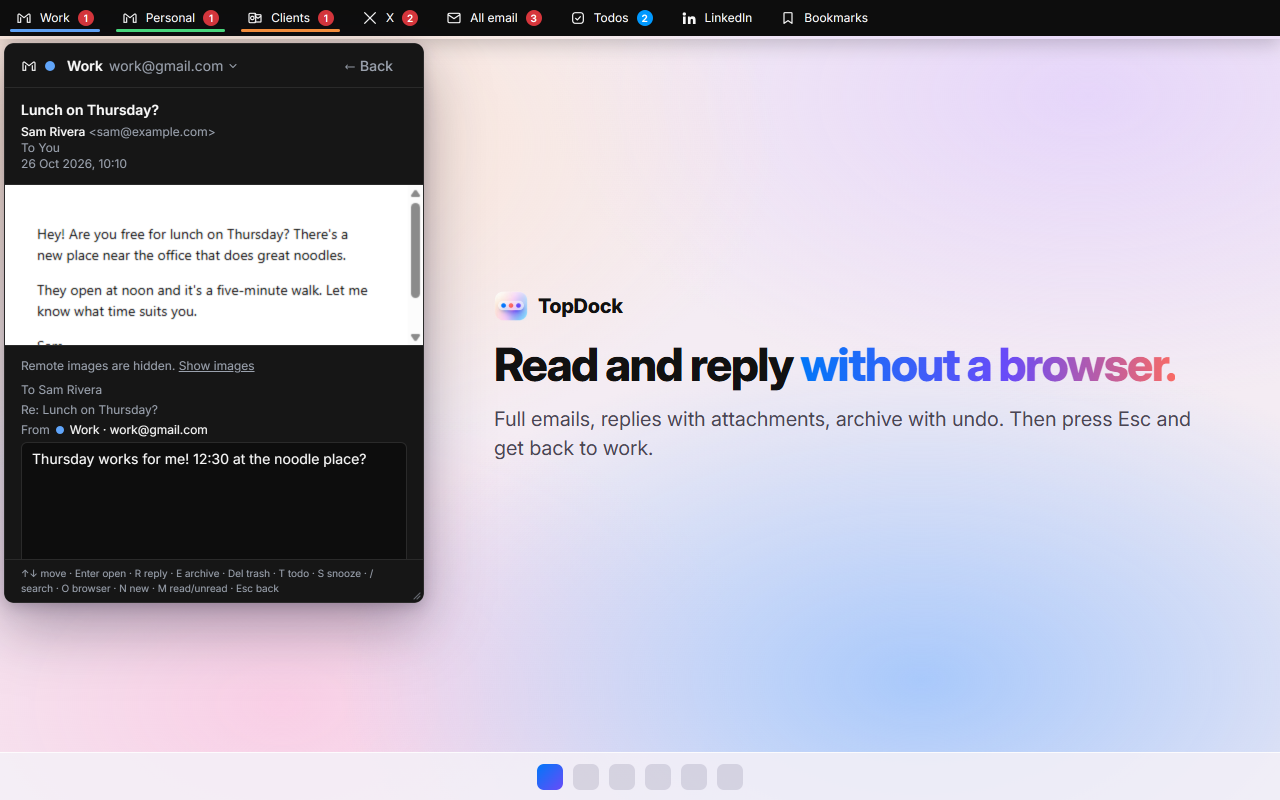Click into the reply message text box
Screen dimensions: 1280x800
tap(214, 500)
